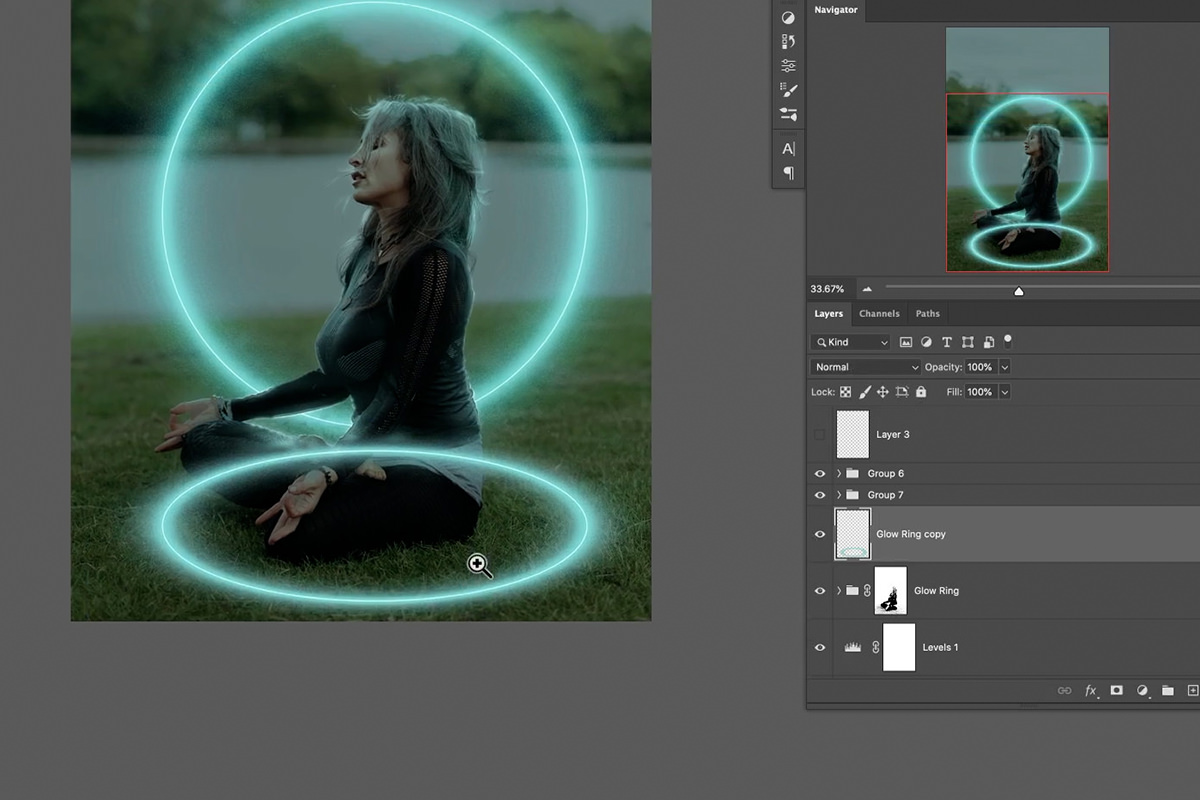Image resolution: width=1200 pixels, height=800 pixels.
Task: Open the Kind filter dropdown
Action: 850,342
